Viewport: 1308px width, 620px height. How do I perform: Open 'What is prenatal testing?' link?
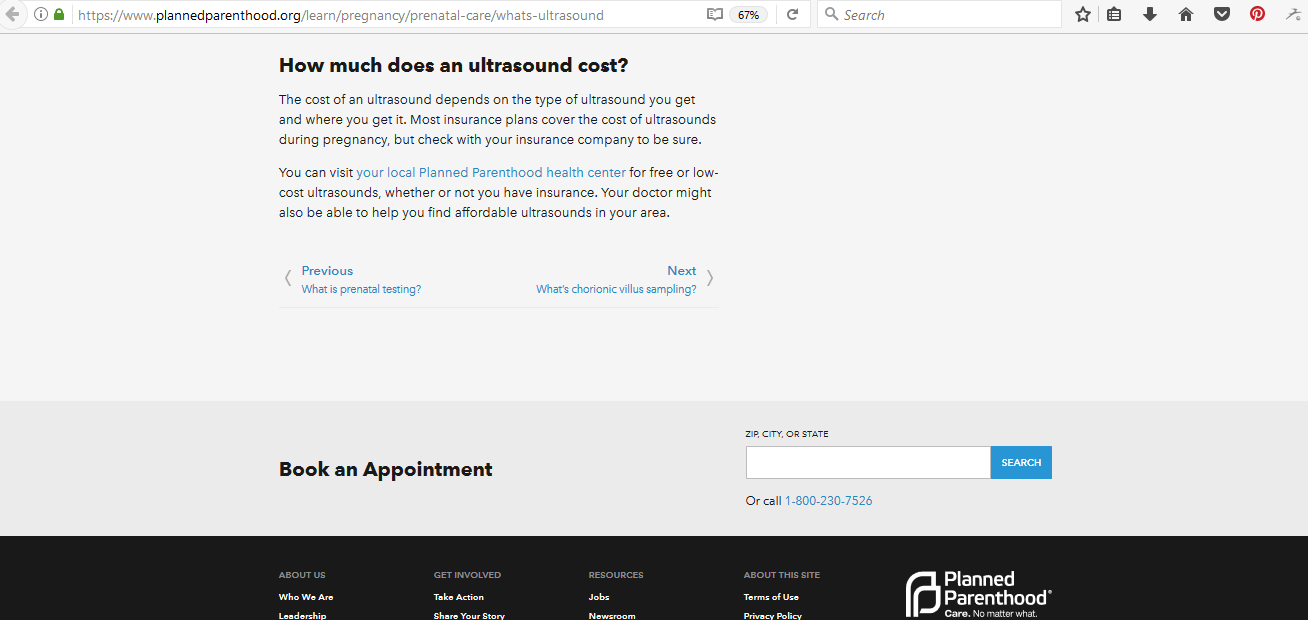pyautogui.click(x=361, y=289)
